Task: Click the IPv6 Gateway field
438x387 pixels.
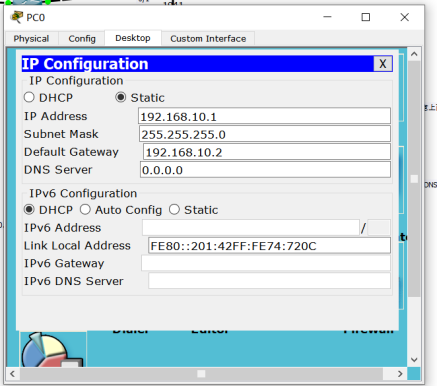Action: tap(266, 263)
